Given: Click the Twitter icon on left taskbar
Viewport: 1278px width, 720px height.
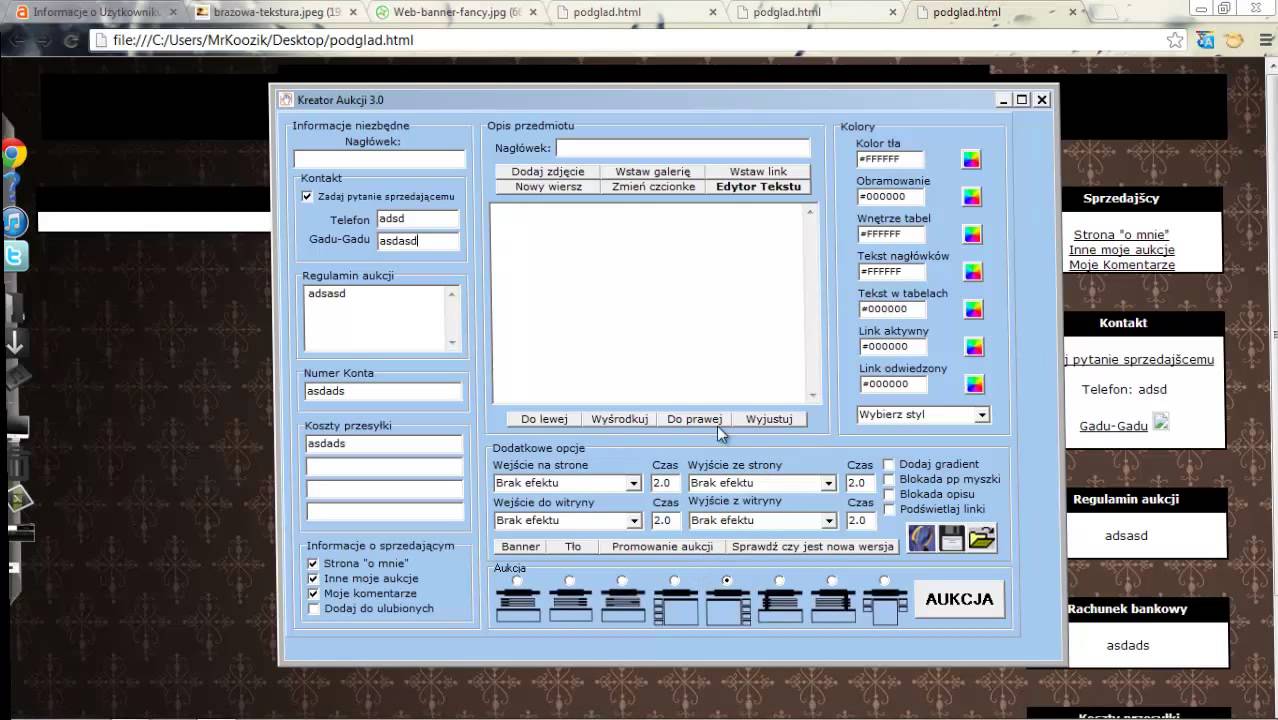Looking at the screenshot, I should pyautogui.click(x=14, y=257).
